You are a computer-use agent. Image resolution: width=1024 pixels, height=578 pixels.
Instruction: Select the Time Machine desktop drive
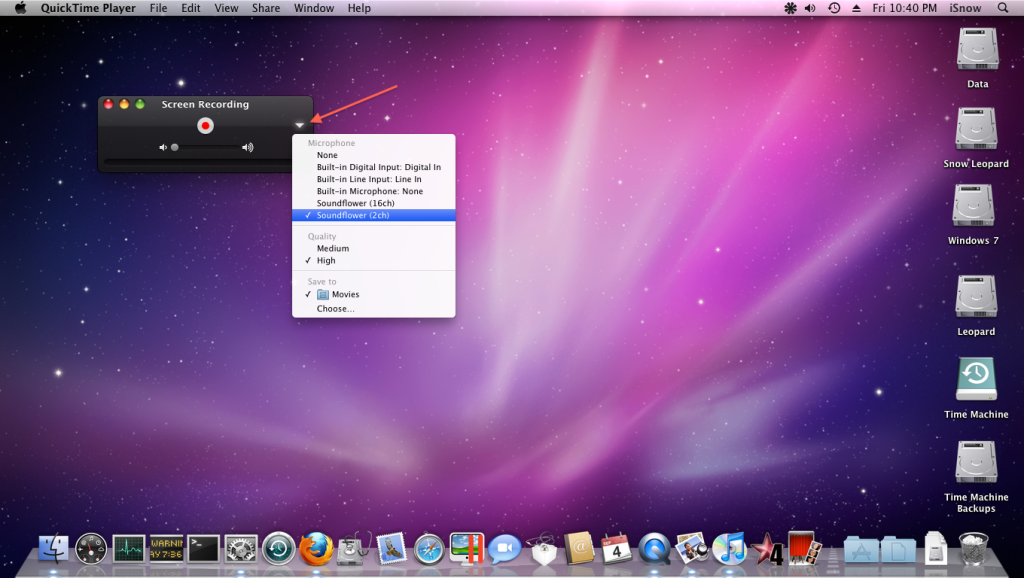(x=976, y=379)
